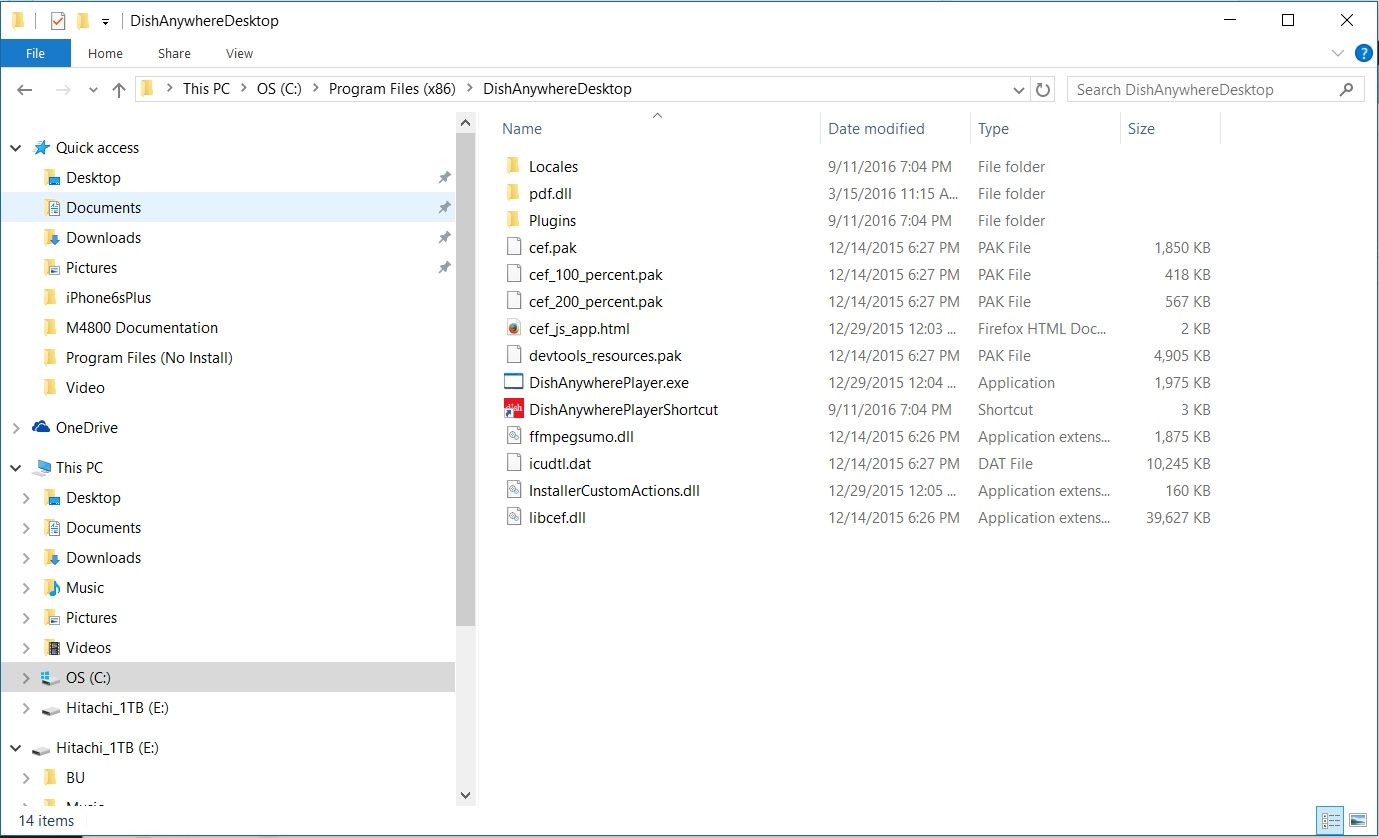This screenshot has height=838, width=1379.
Task: Select the ffmpegsumo.dll file icon
Action: pos(513,436)
